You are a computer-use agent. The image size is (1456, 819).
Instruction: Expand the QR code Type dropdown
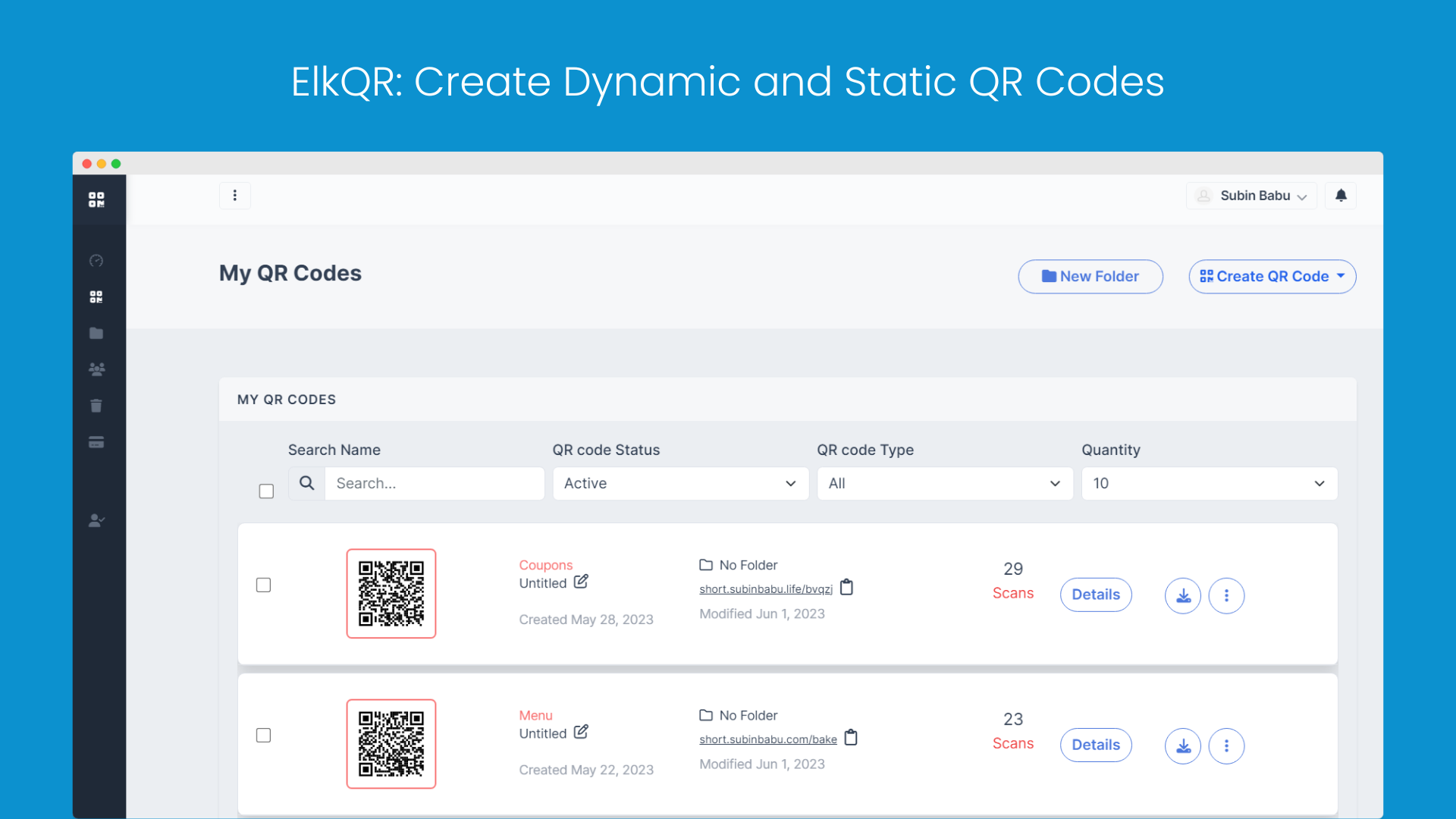click(x=944, y=483)
